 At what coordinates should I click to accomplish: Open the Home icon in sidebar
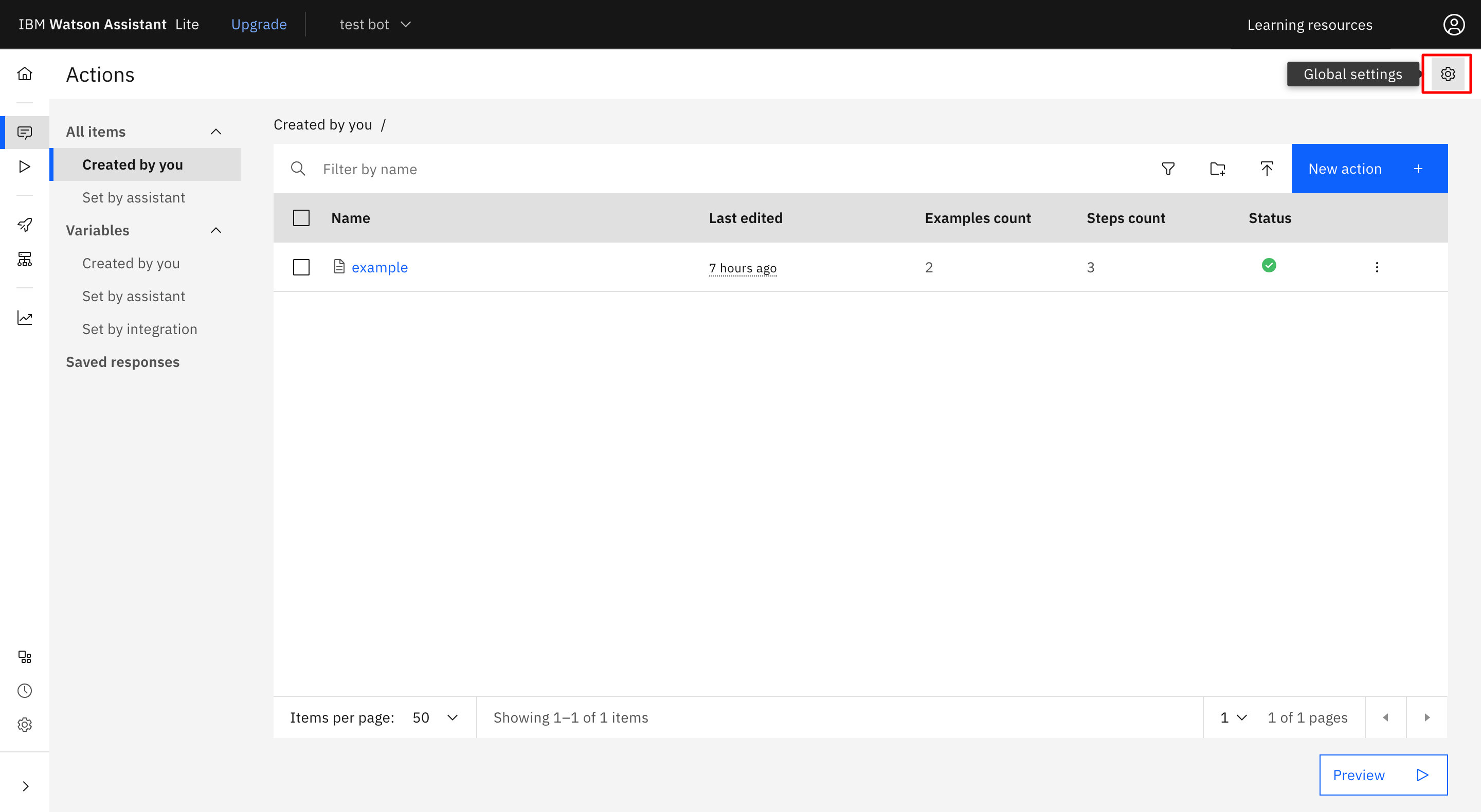(25, 74)
